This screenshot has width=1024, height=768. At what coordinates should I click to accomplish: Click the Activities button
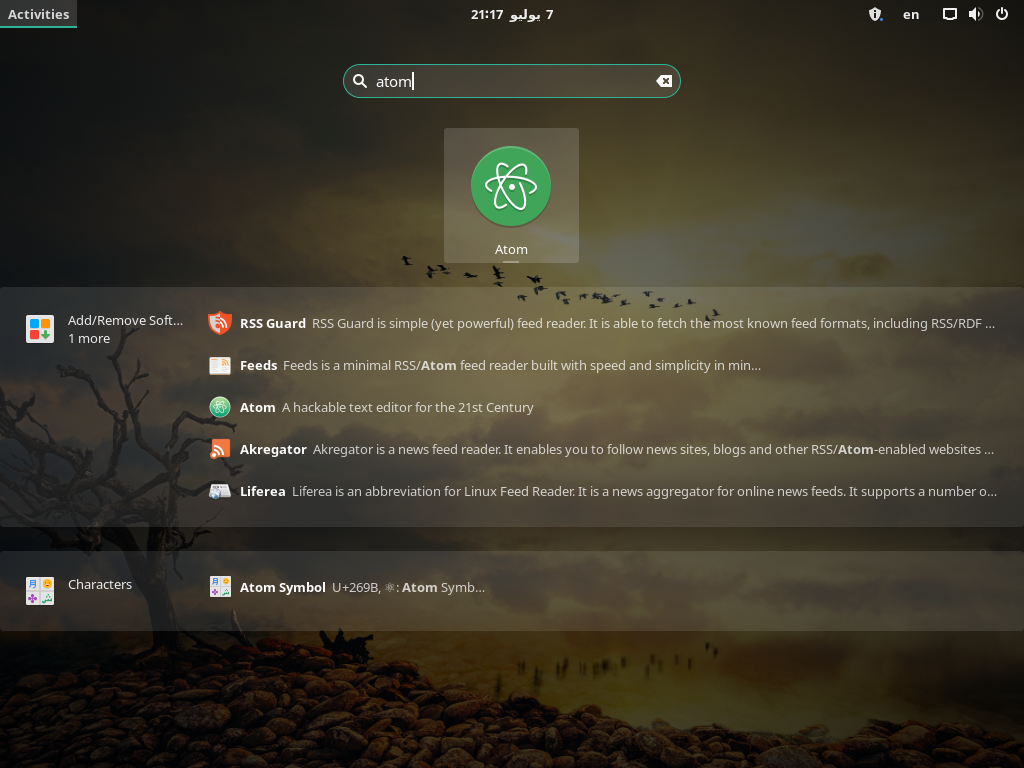tap(39, 14)
